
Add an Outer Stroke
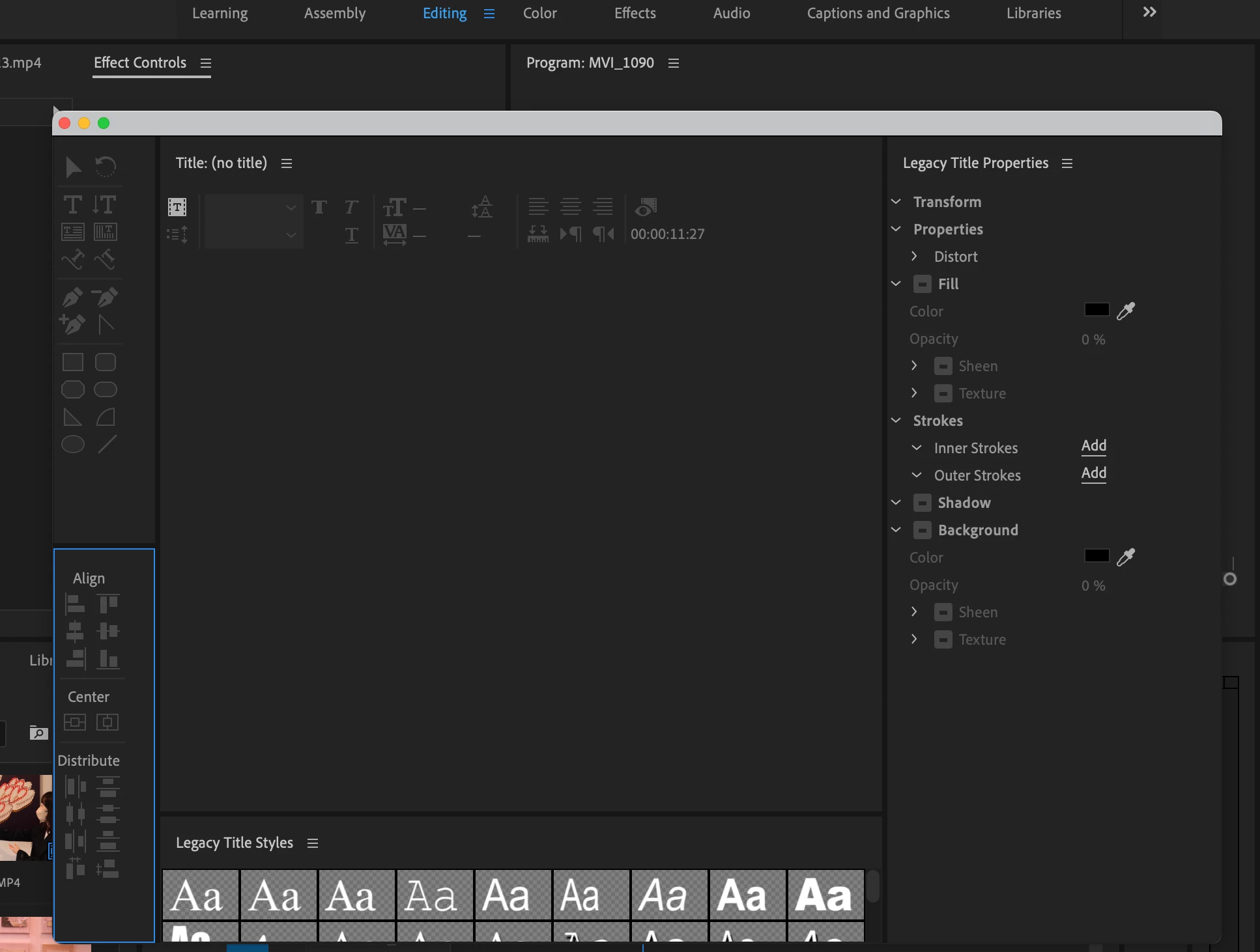point(1093,473)
